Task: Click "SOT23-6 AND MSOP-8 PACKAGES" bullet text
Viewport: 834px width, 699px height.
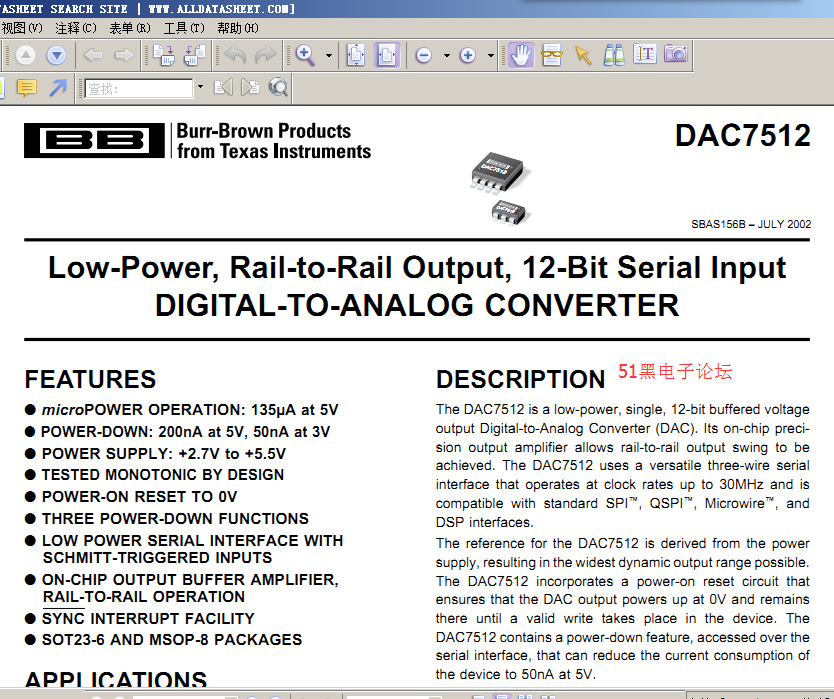Action: pos(172,639)
